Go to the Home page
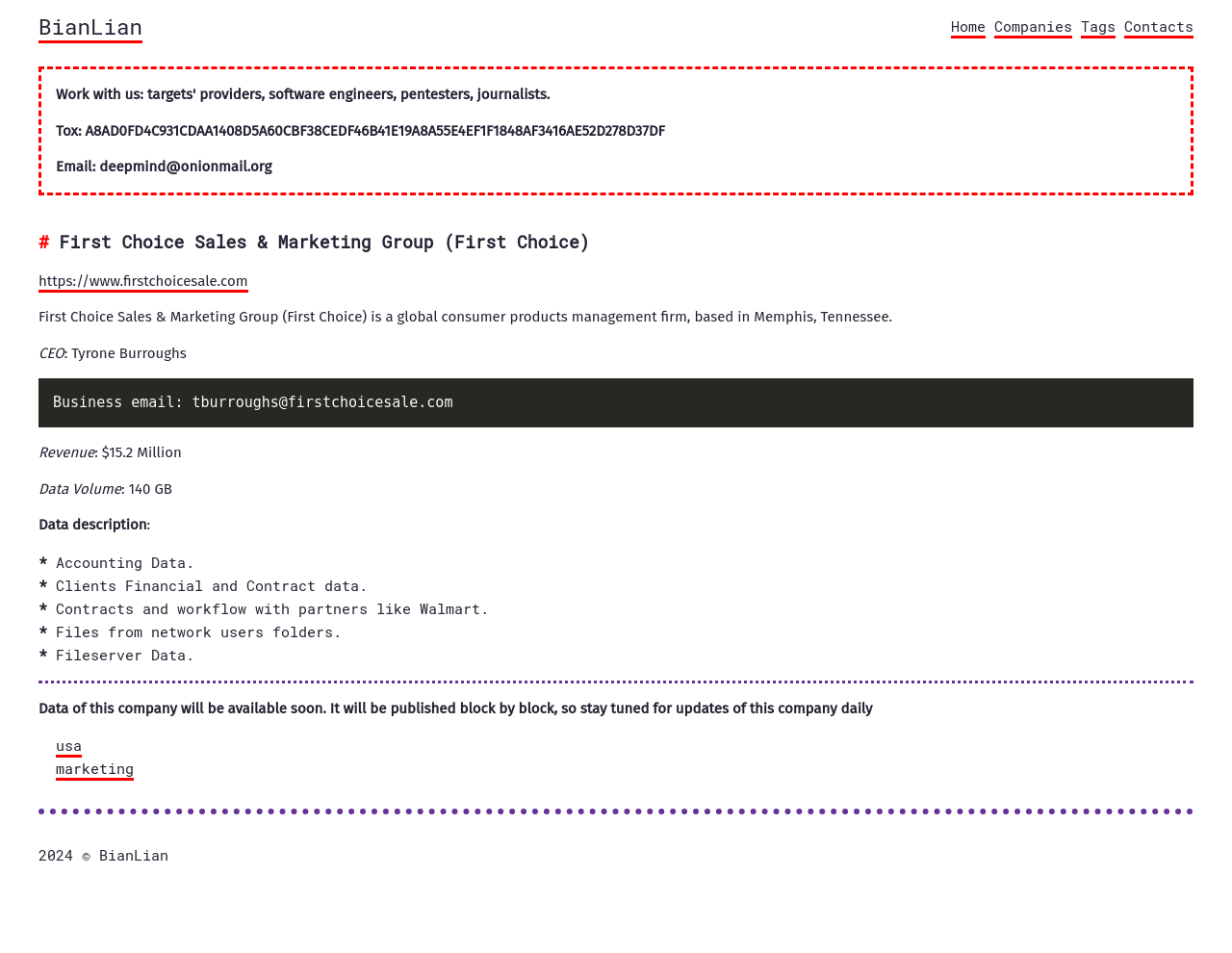The width and height of the screenshot is (1232, 953). point(967,27)
